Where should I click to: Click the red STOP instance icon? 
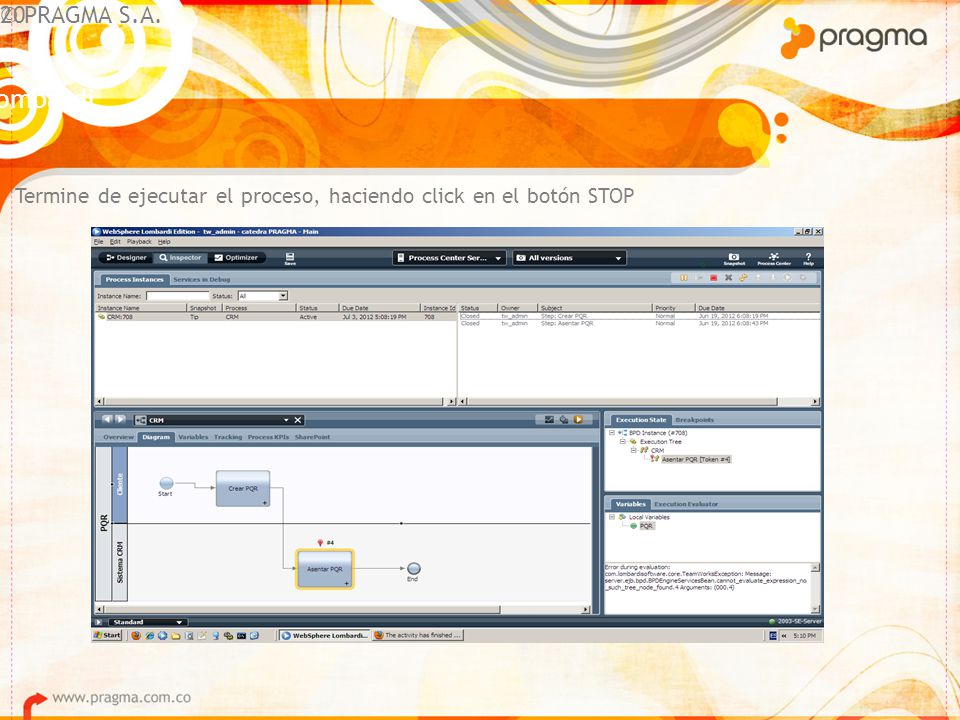pyautogui.click(x=713, y=278)
